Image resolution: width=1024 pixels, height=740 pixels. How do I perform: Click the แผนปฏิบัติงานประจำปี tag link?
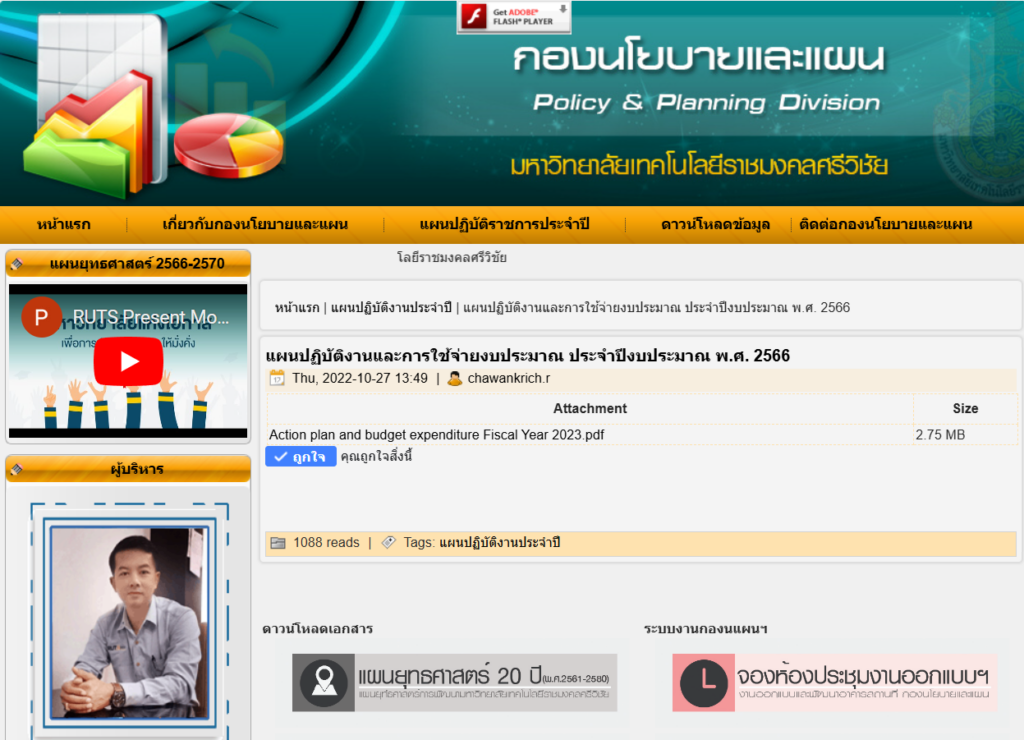(500, 543)
